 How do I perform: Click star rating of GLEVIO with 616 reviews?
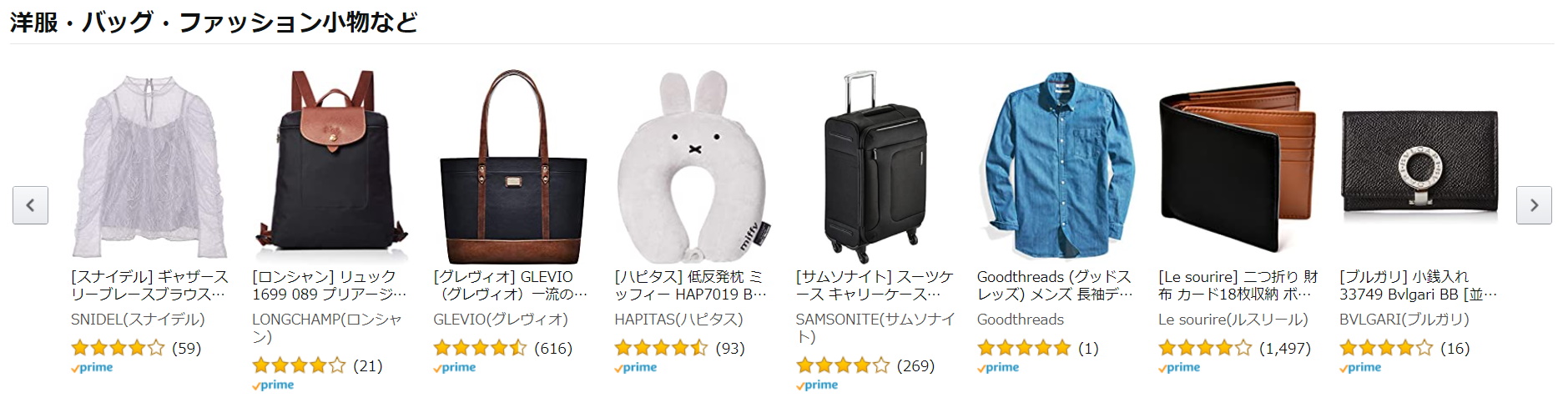coord(480,348)
